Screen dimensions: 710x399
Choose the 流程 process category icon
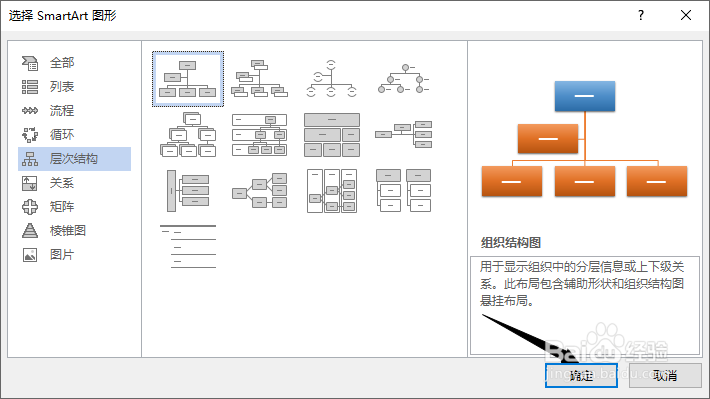point(30,111)
